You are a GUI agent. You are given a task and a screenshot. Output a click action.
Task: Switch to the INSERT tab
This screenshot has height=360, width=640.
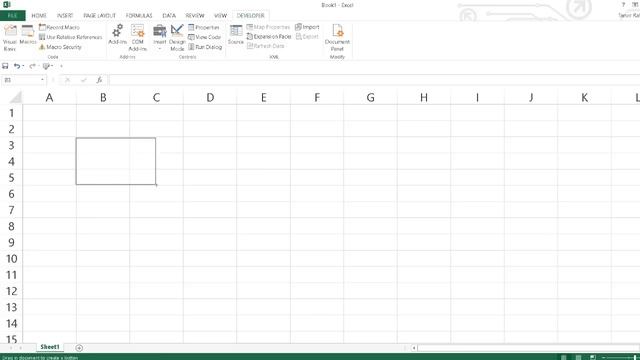pos(65,16)
